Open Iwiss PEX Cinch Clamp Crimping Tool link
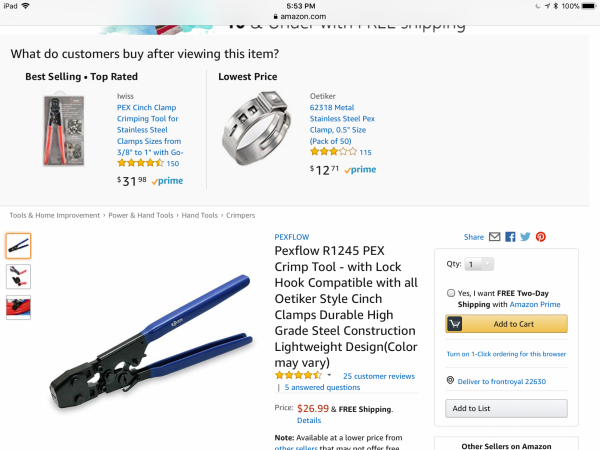The image size is (600, 450). pos(150,130)
